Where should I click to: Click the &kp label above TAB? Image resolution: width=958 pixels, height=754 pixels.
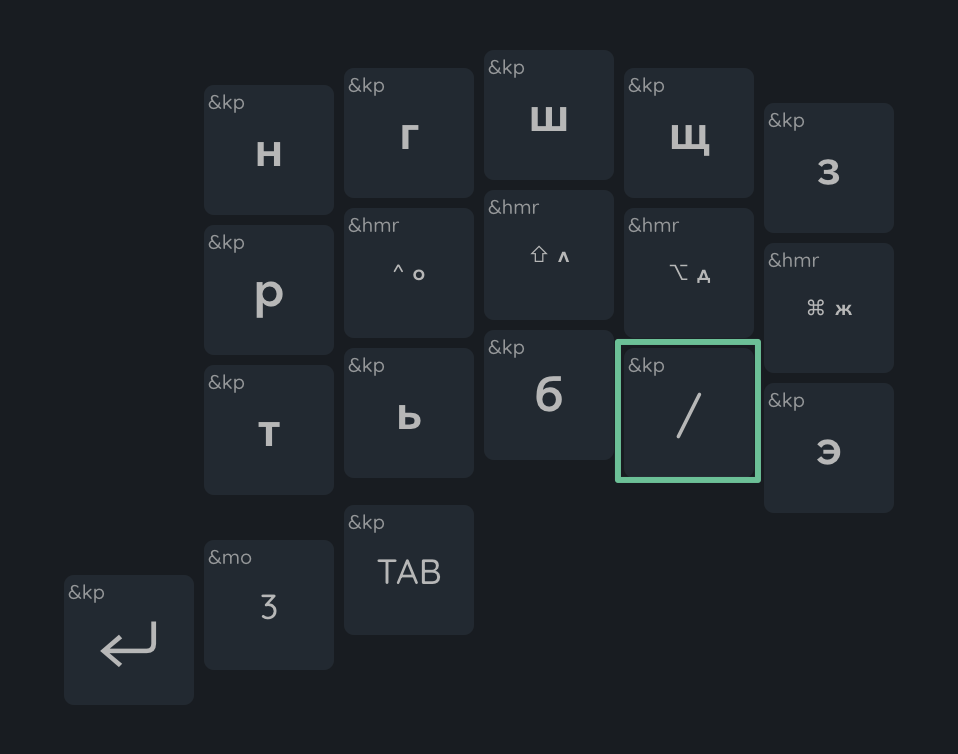366,522
